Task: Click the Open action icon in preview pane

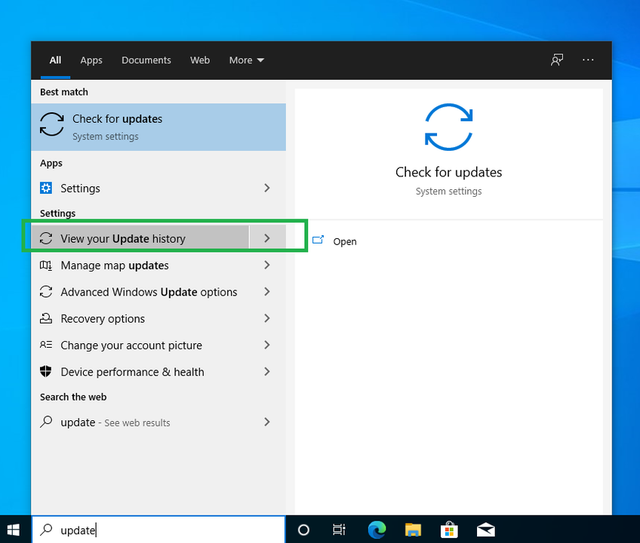Action: (x=318, y=240)
